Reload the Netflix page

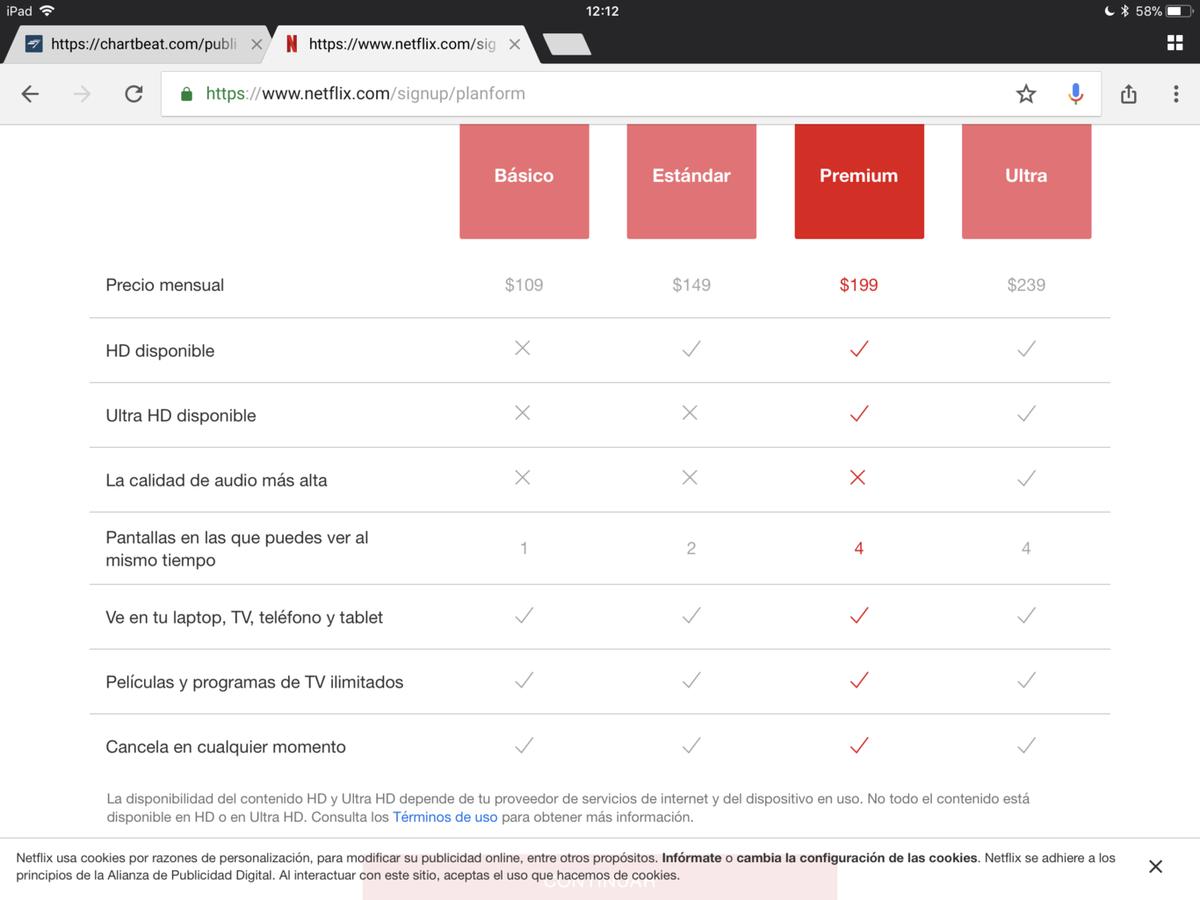[133, 94]
